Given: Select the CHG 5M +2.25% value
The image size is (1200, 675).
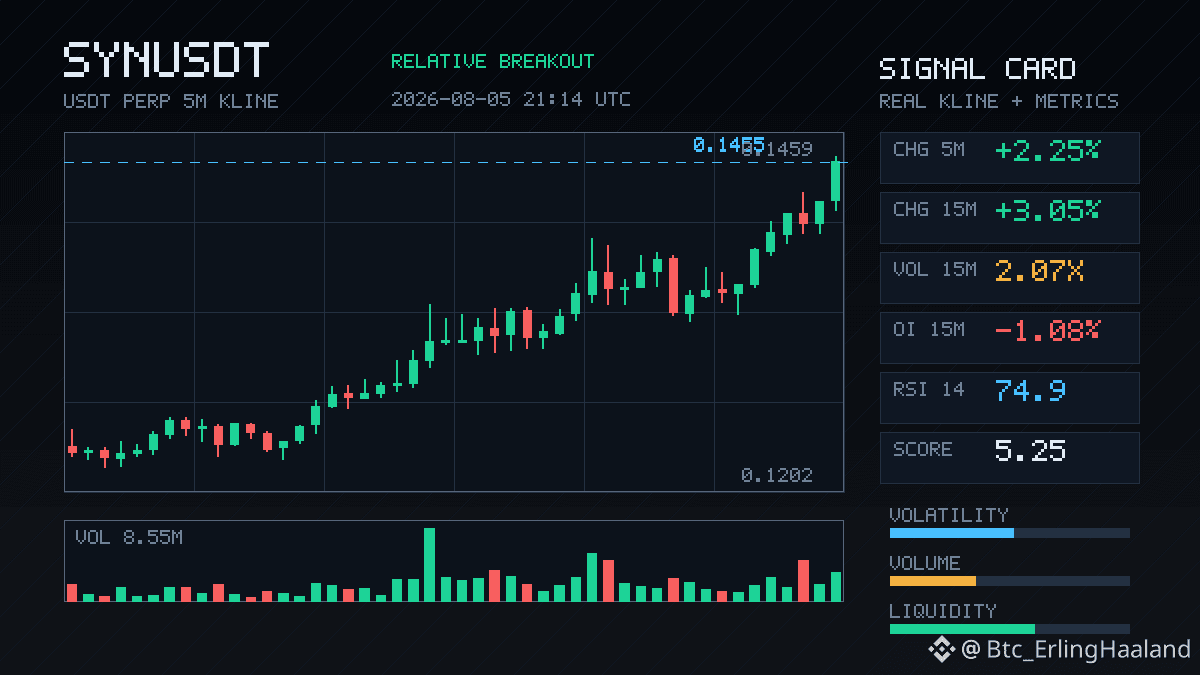Looking at the screenshot, I should [x=1047, y=151].
